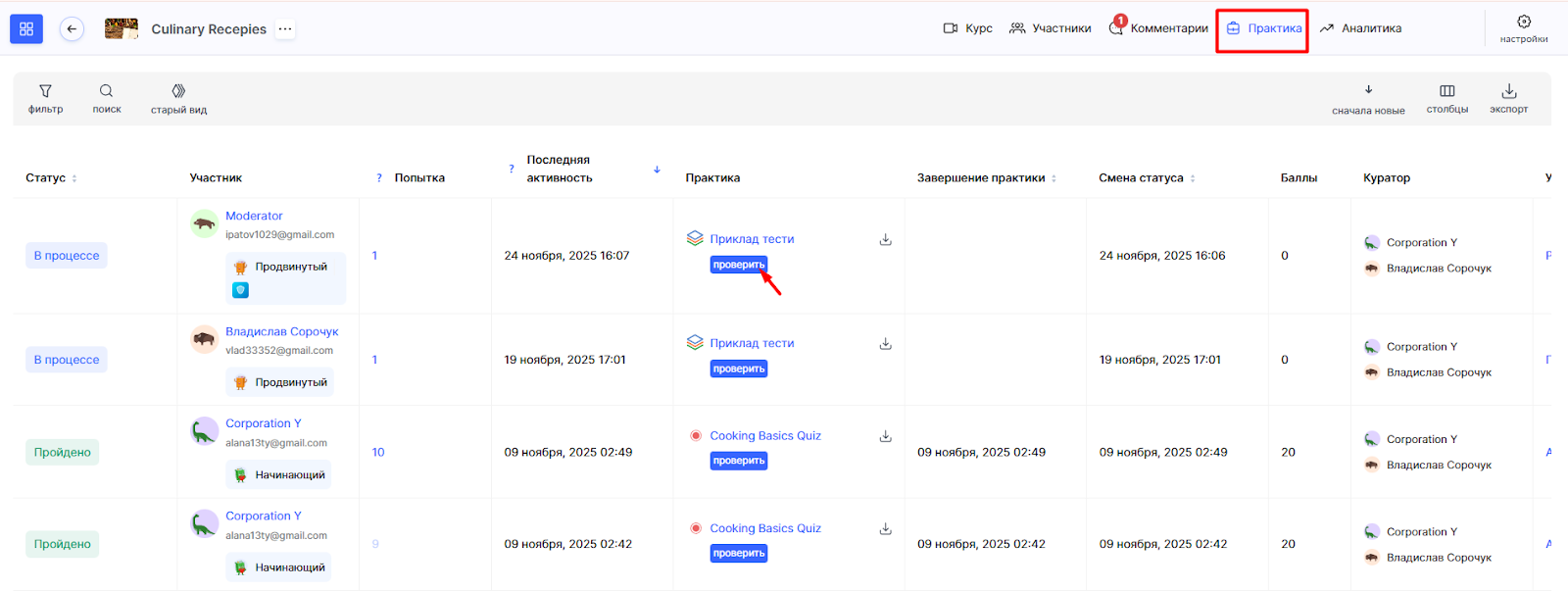This screenshot has width=1568, height=591.
Task: Click the back arrow button
Action: click(72, 29)
